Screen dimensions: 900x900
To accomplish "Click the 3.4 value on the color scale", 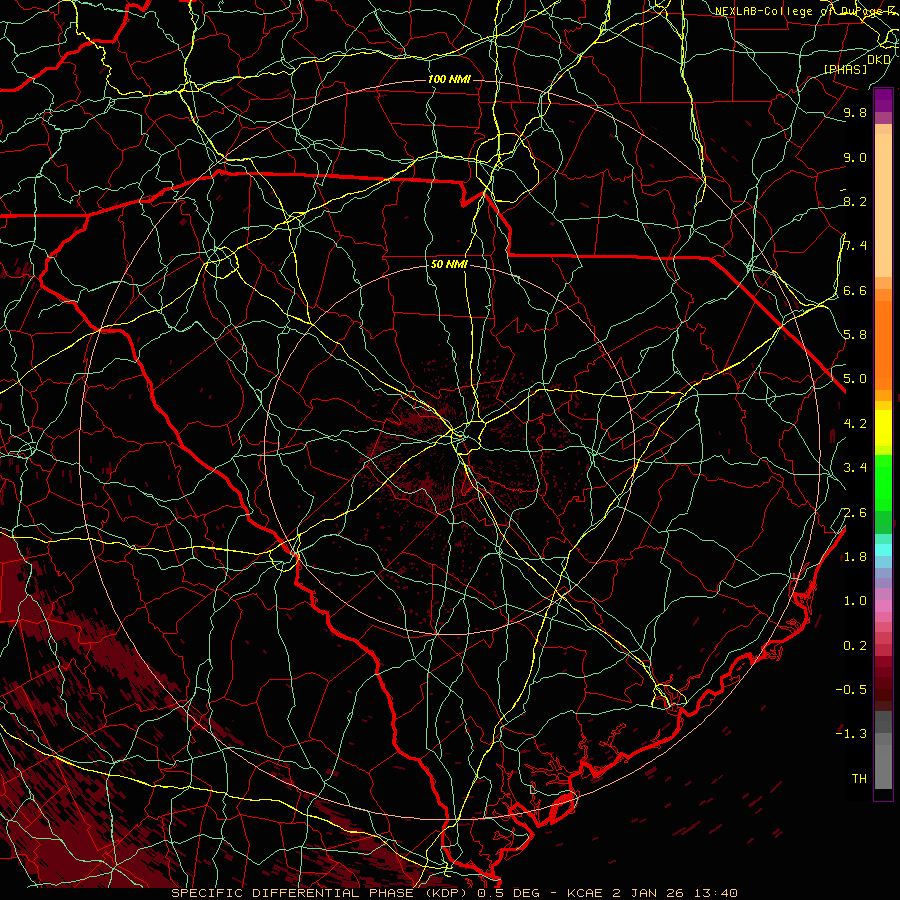I will 855,468.
